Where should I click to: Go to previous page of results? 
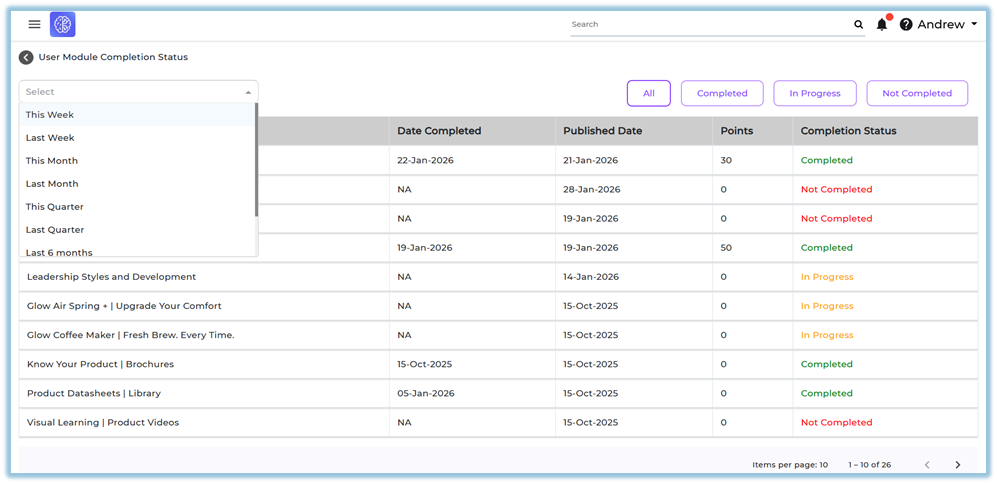tap(927, 464)
